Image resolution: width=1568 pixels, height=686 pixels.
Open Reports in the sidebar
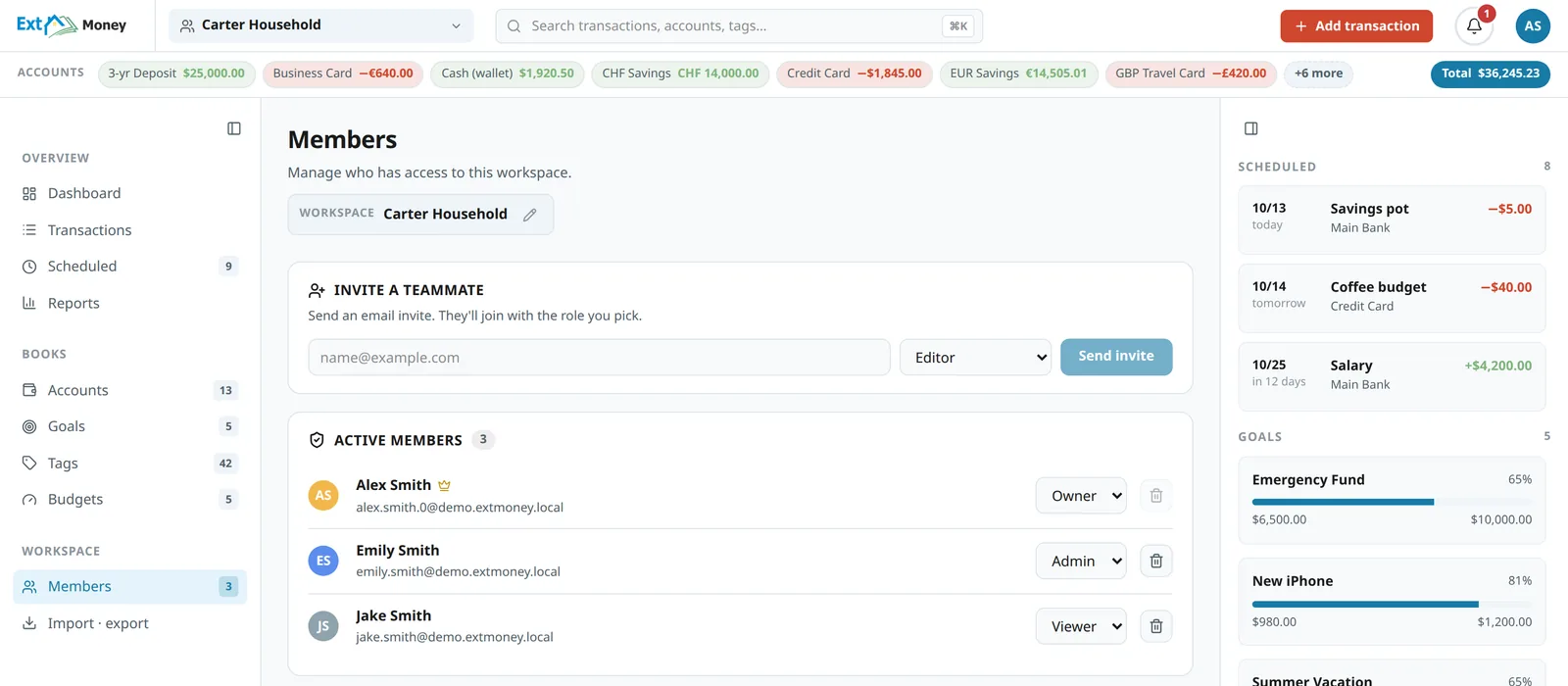point(129,304)
